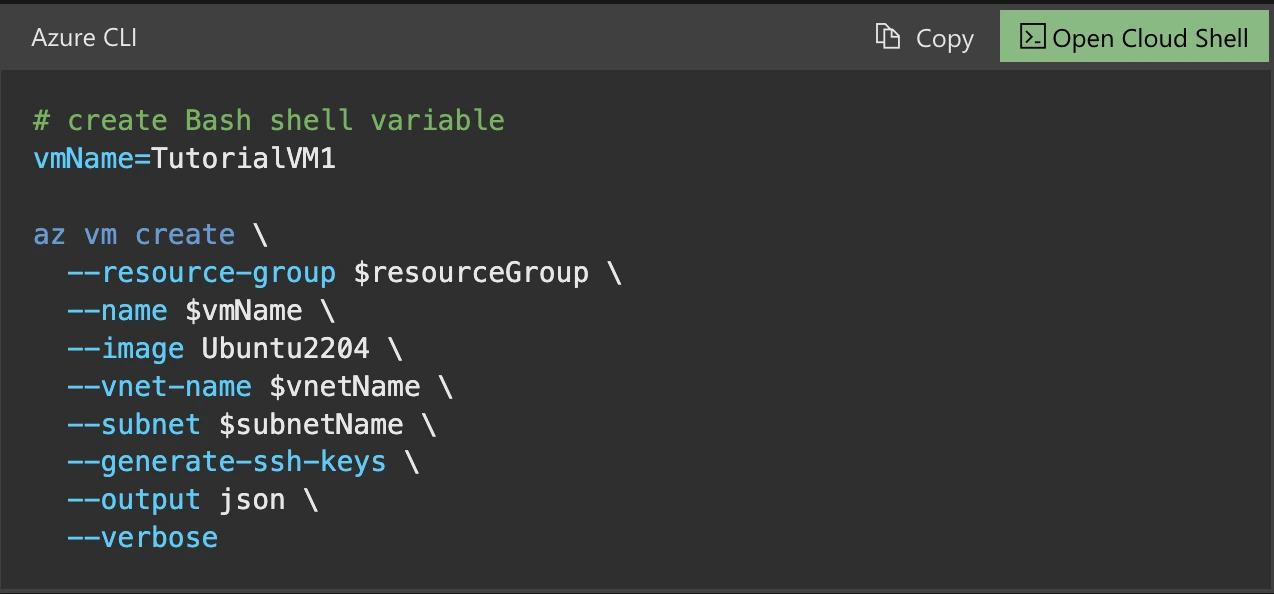The width and height of the screenshot is (1274, 594).
Task: Click the TutorialVM1 value text
Action: coord(243,158)
